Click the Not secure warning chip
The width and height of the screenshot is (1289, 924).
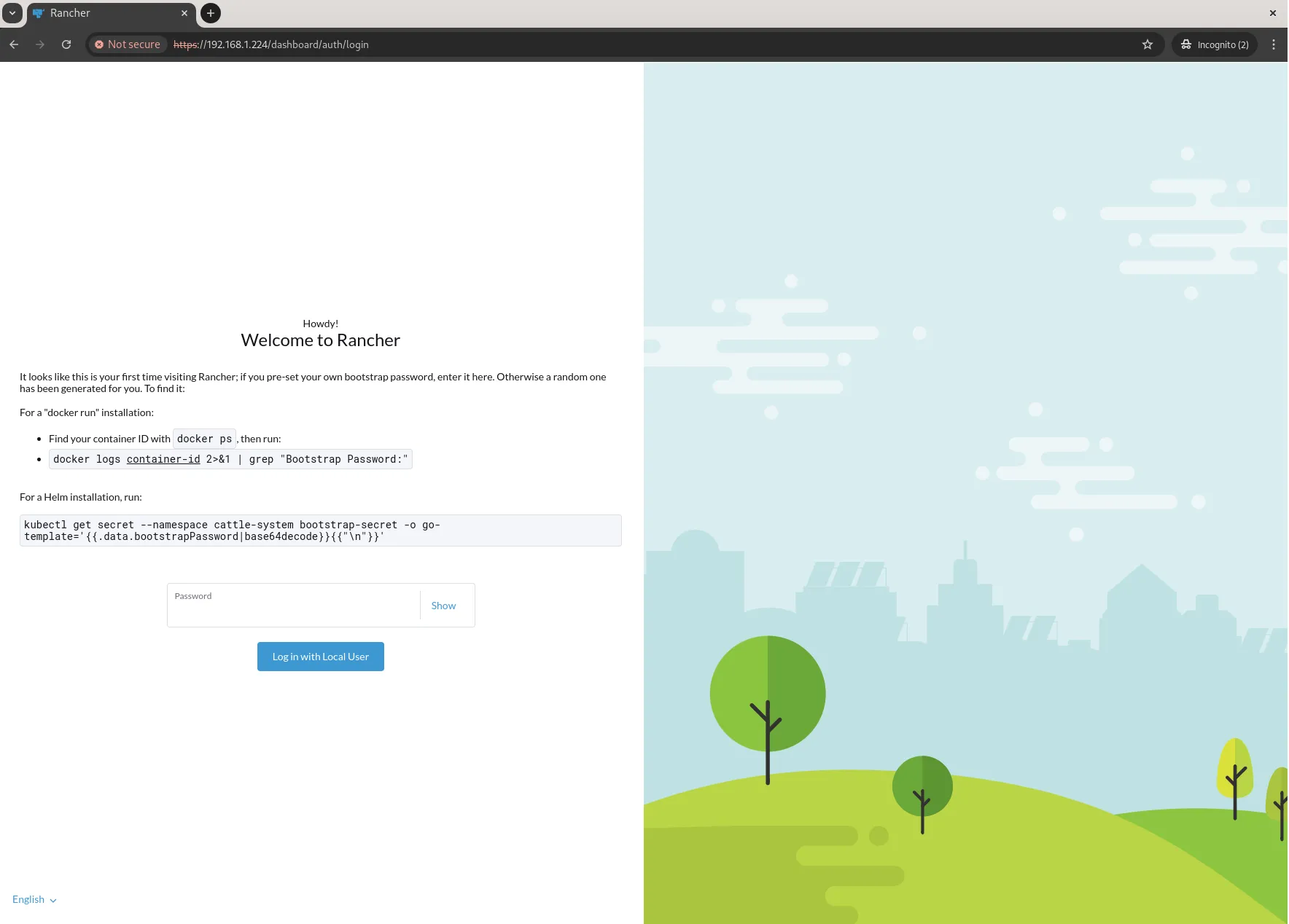128,44
